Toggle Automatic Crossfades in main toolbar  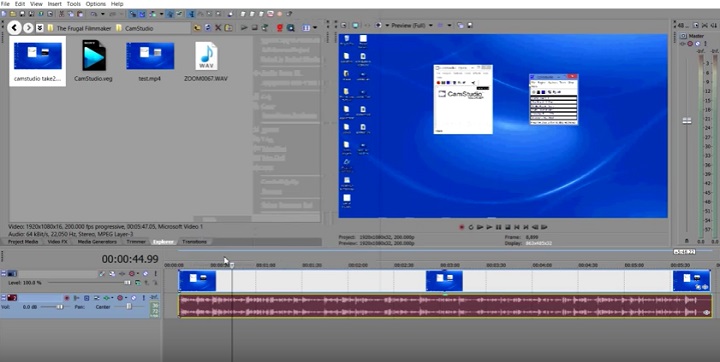point(141,14)
